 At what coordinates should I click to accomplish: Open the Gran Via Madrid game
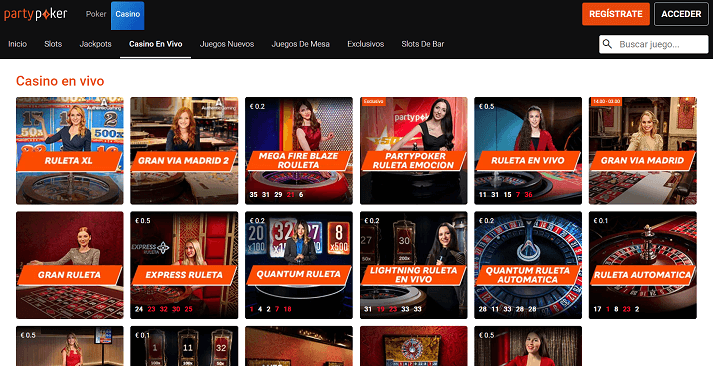click(643, 150)
